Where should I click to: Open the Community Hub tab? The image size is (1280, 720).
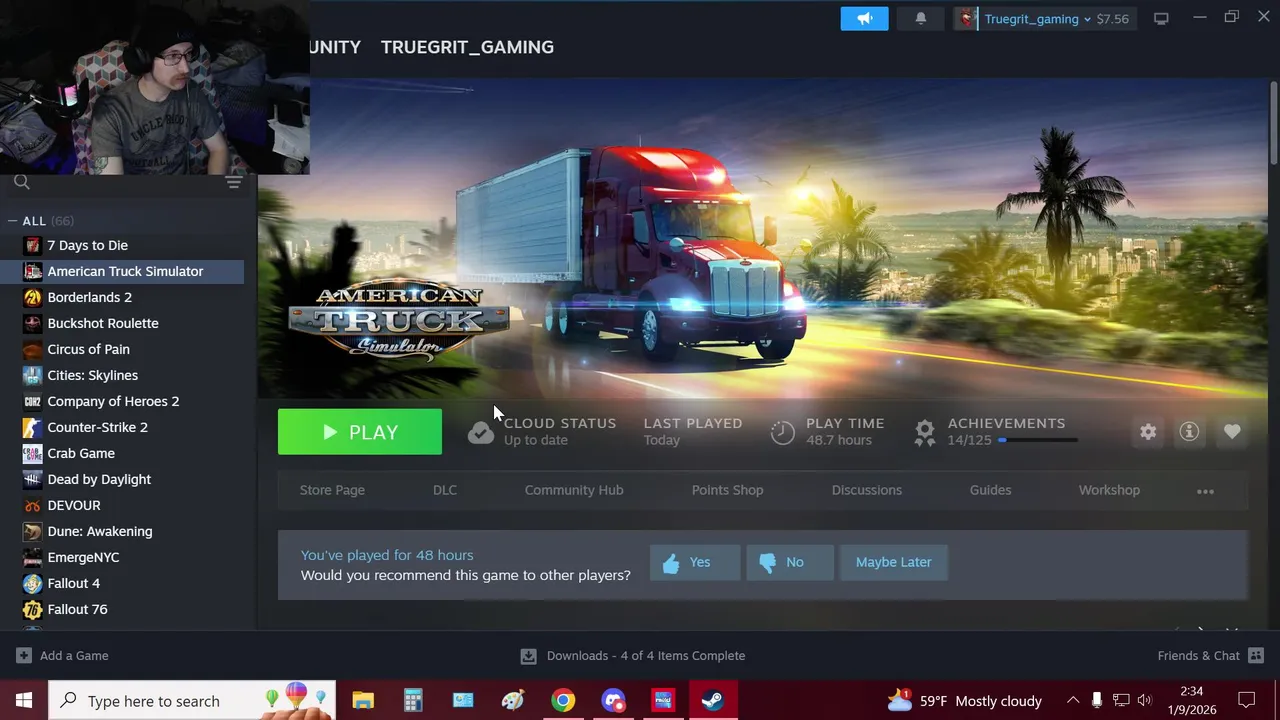click(574, 490)
